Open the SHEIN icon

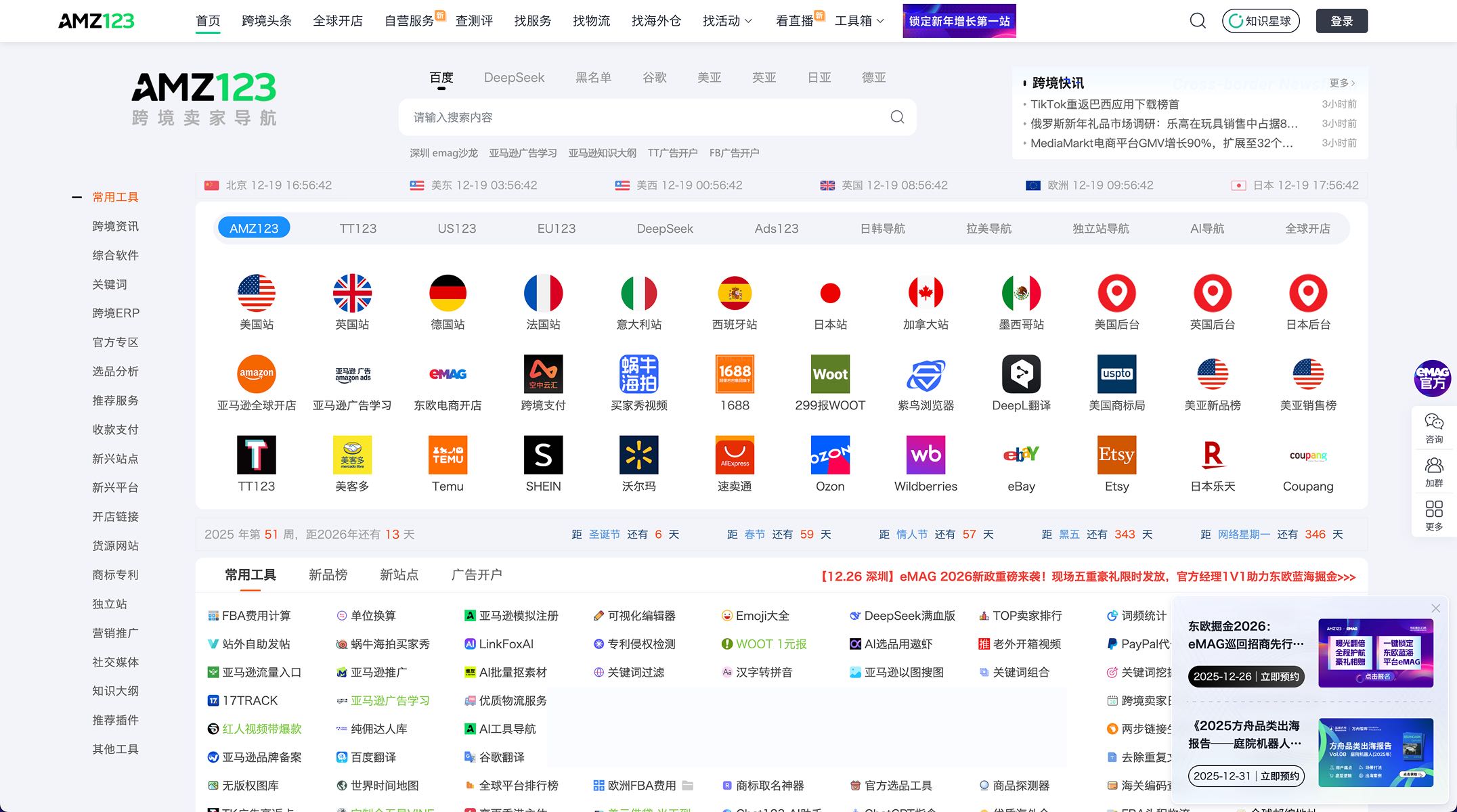point(543,455)
